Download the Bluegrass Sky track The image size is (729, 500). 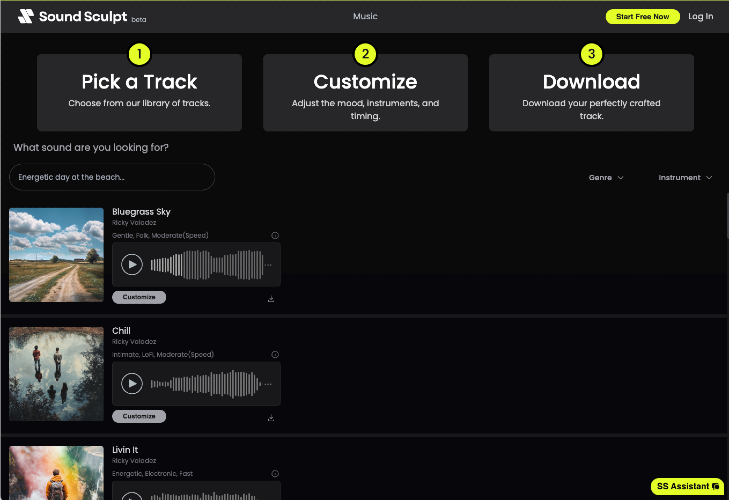pyautogui.click(x=271, y=299)
